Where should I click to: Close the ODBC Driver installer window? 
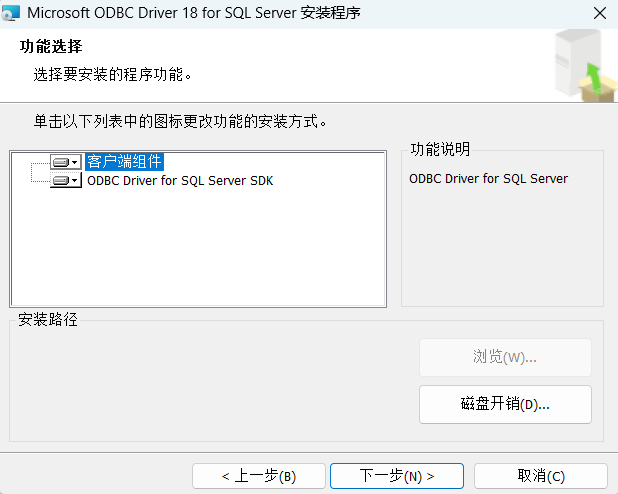600,13
